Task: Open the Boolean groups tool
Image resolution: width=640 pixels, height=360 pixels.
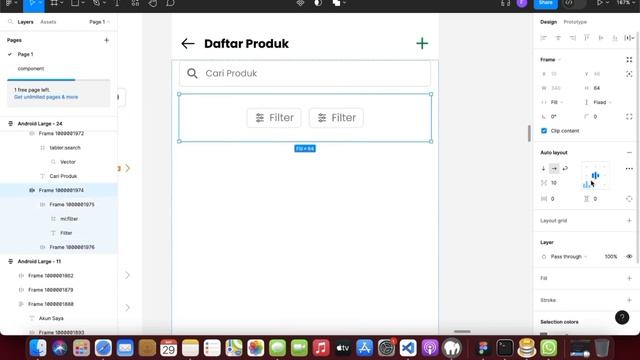Action: pyautogui.click(x=336, y=3)
